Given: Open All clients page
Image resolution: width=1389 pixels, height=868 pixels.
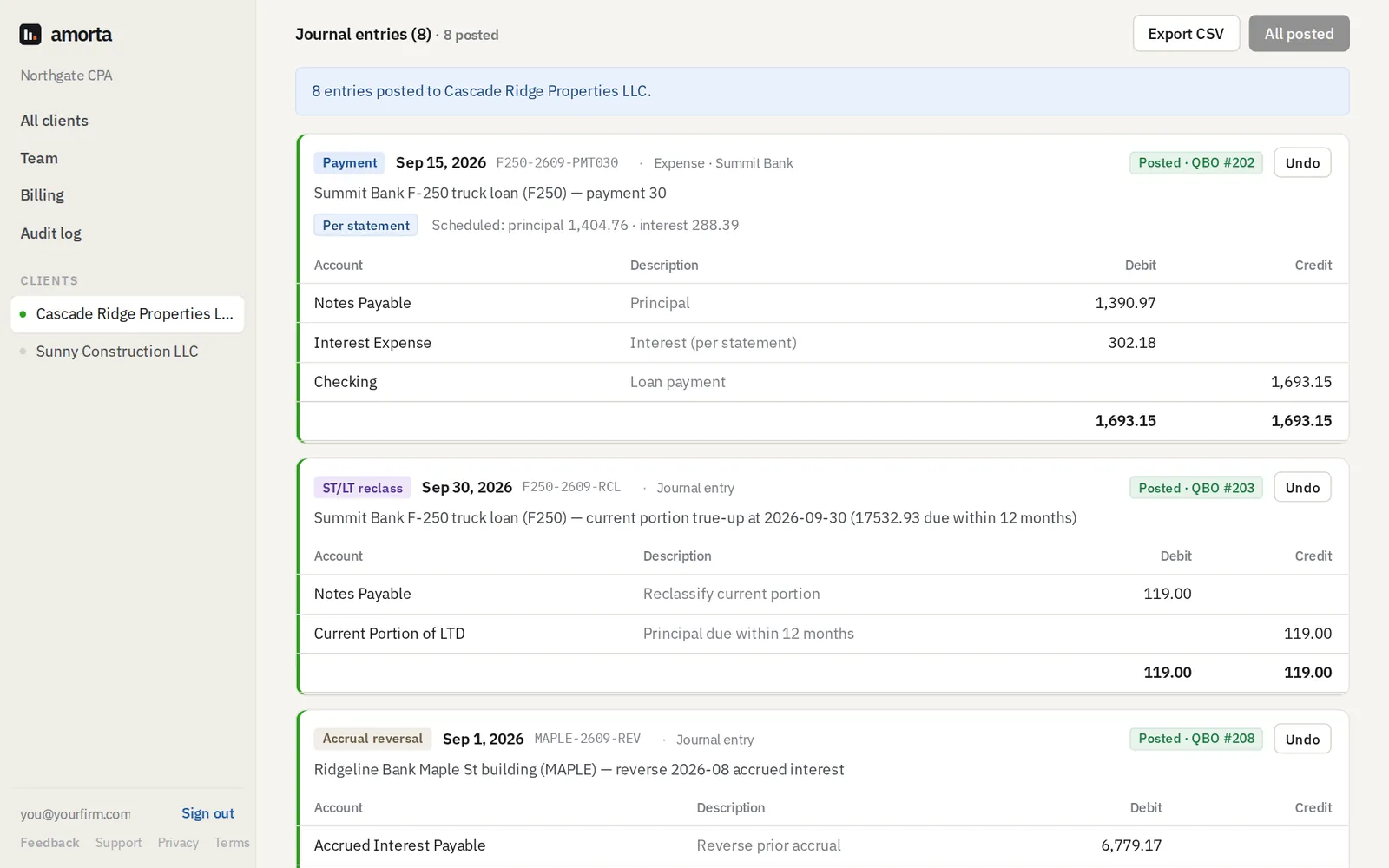Looking at the screenshot, I should (54, 121).
